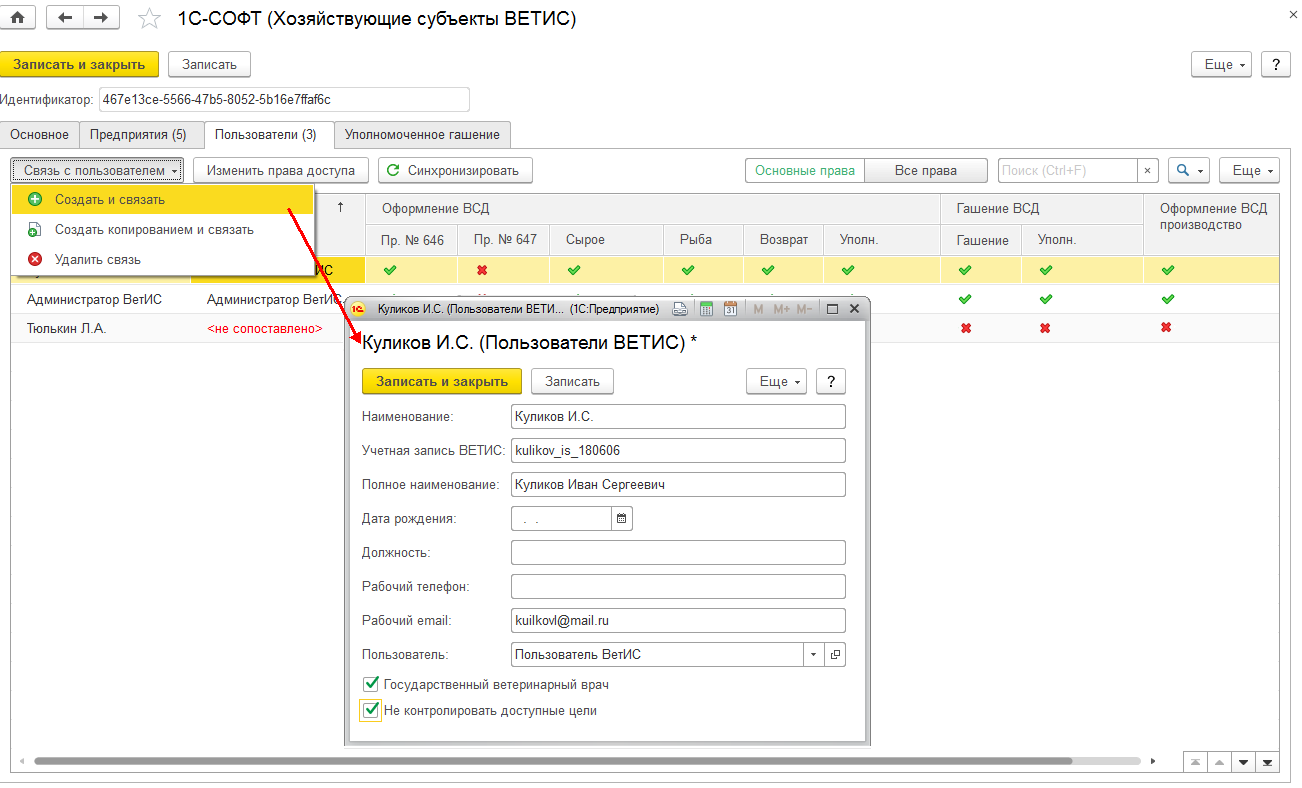Open the Еще menu above the table
This screenshot has width=1302, height=788.
1250,171
